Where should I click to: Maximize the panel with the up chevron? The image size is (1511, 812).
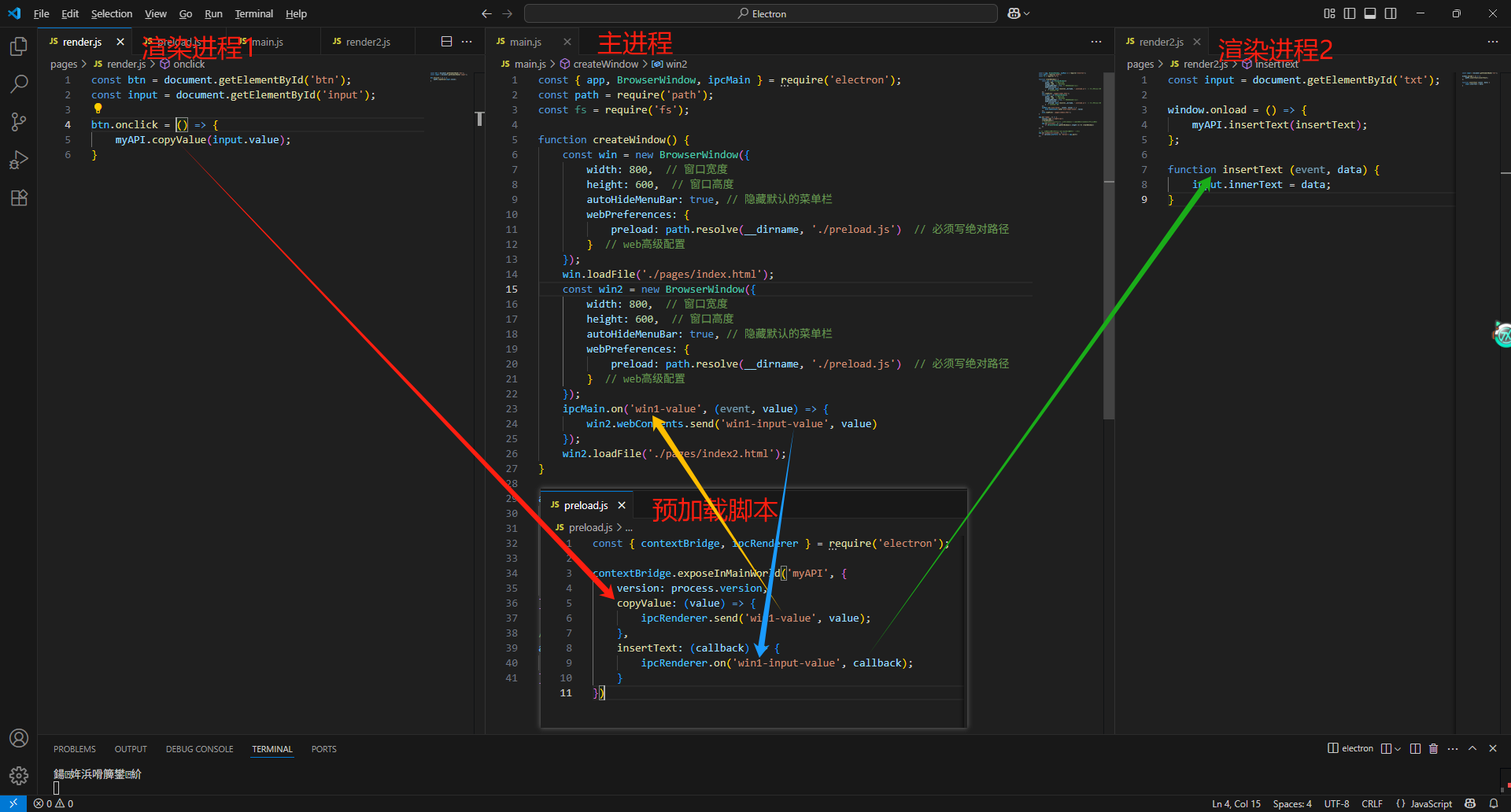click(x=1472, y=748)
